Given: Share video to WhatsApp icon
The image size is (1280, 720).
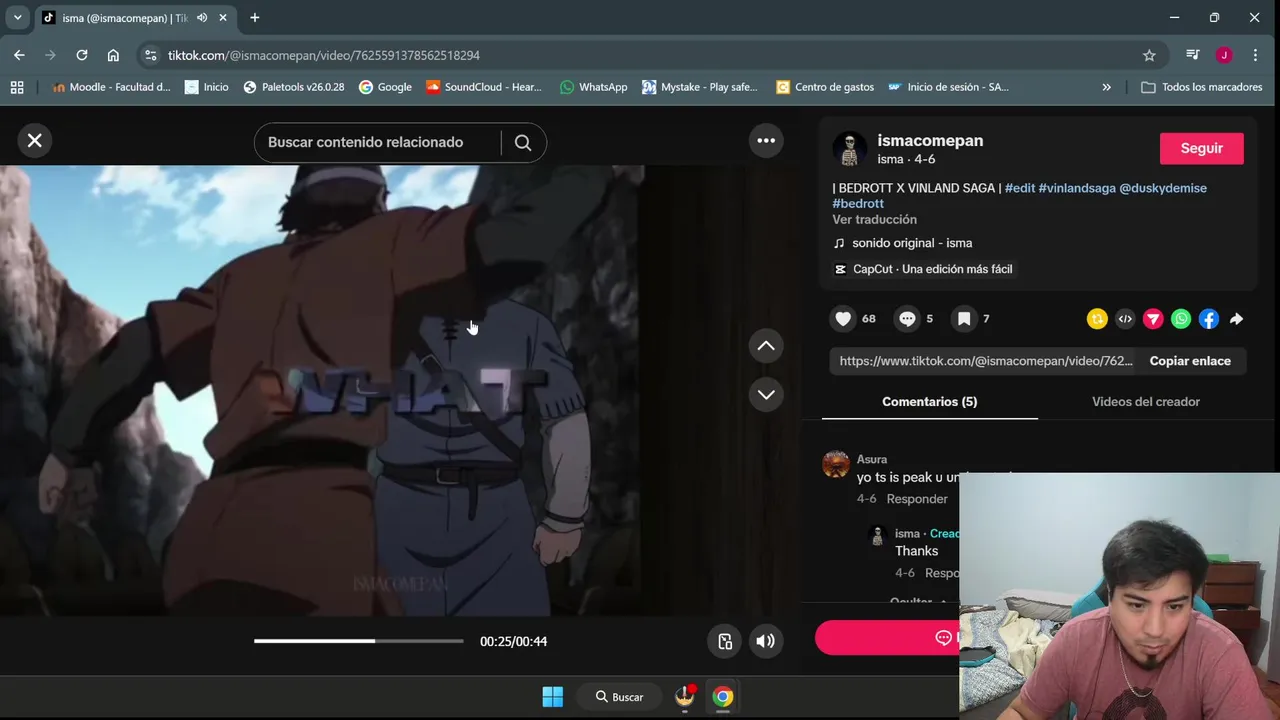Looking at the screenshot, I should [x=1181, y=319].
